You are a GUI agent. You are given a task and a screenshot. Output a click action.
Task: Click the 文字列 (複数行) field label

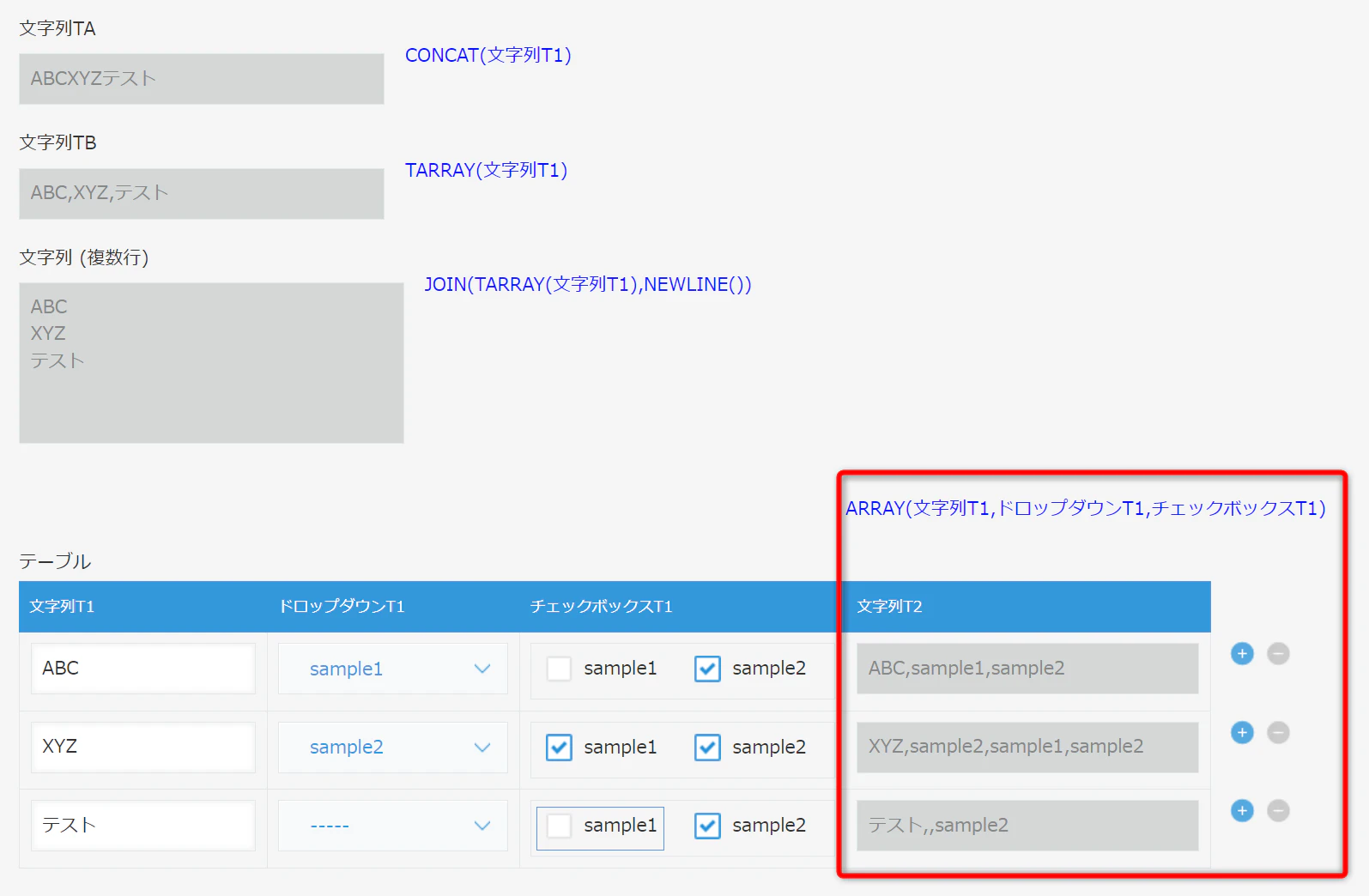84,257
